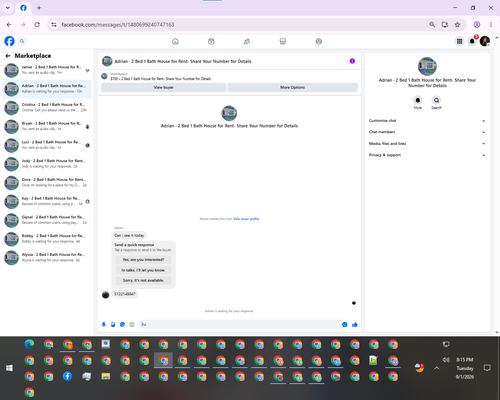
Task: Open Jamie's conversation
Action: [x=47, y=70]
